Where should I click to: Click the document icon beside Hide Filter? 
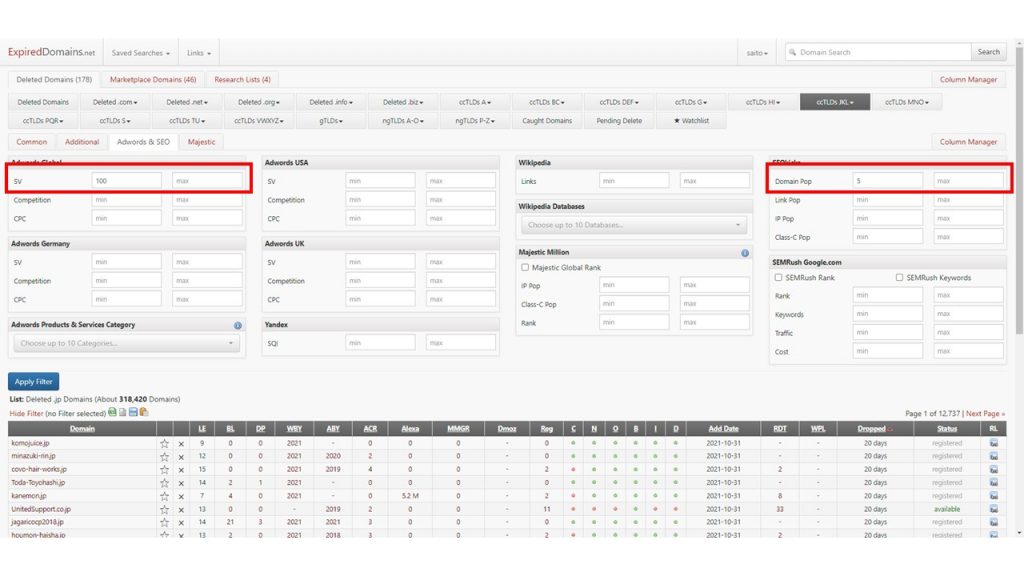click(123, 412)
